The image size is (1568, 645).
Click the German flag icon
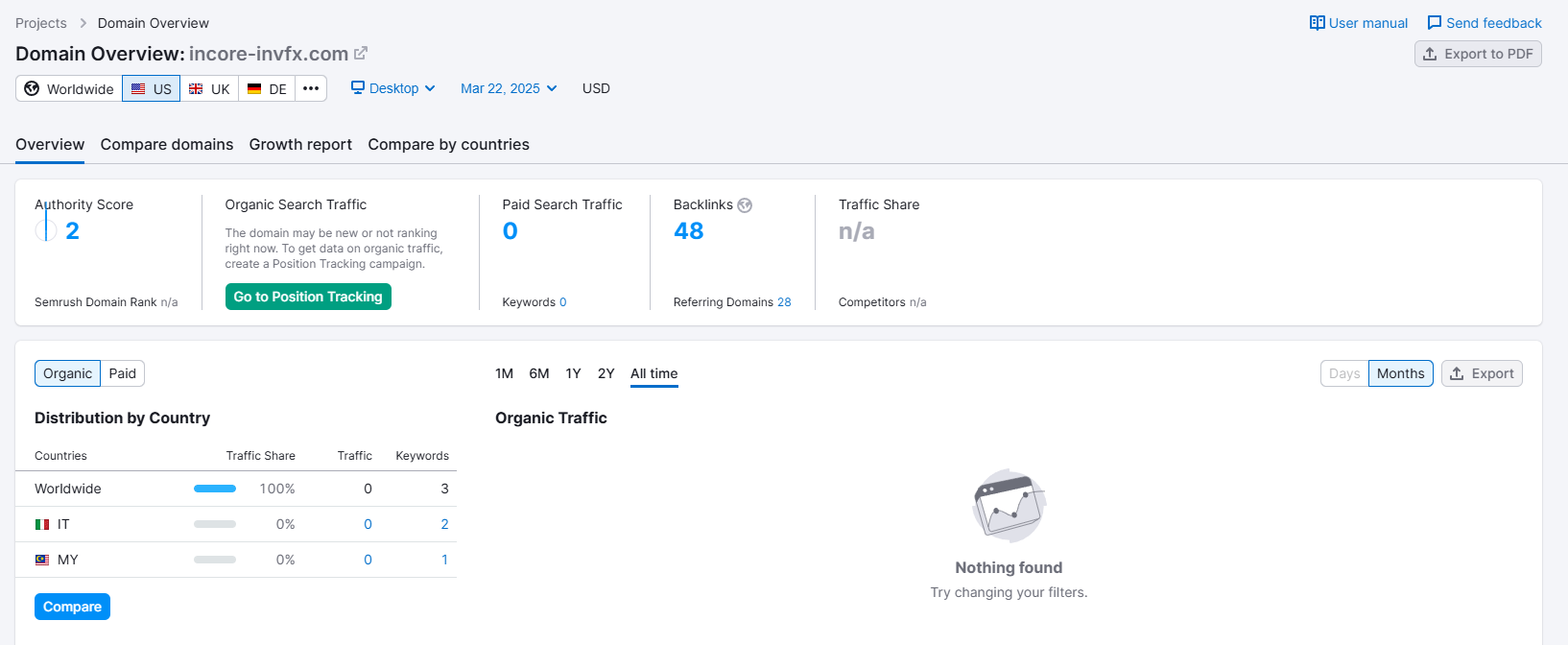tap(254, 88)
